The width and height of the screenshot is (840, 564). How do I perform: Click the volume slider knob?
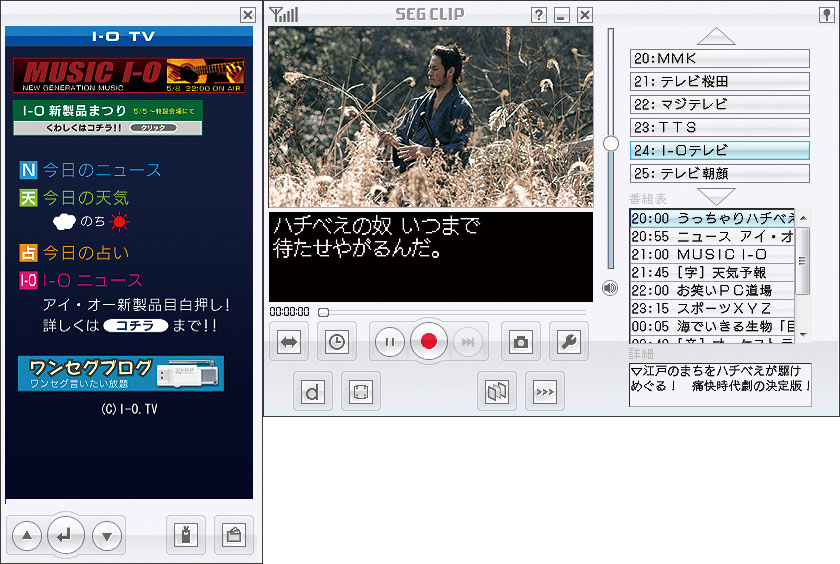(611, 144)
